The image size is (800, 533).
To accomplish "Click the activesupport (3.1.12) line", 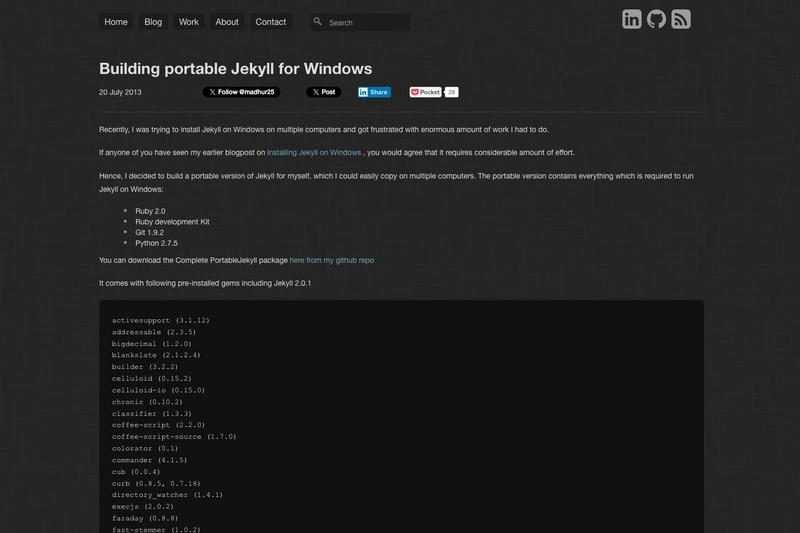I will coord(161,320).
